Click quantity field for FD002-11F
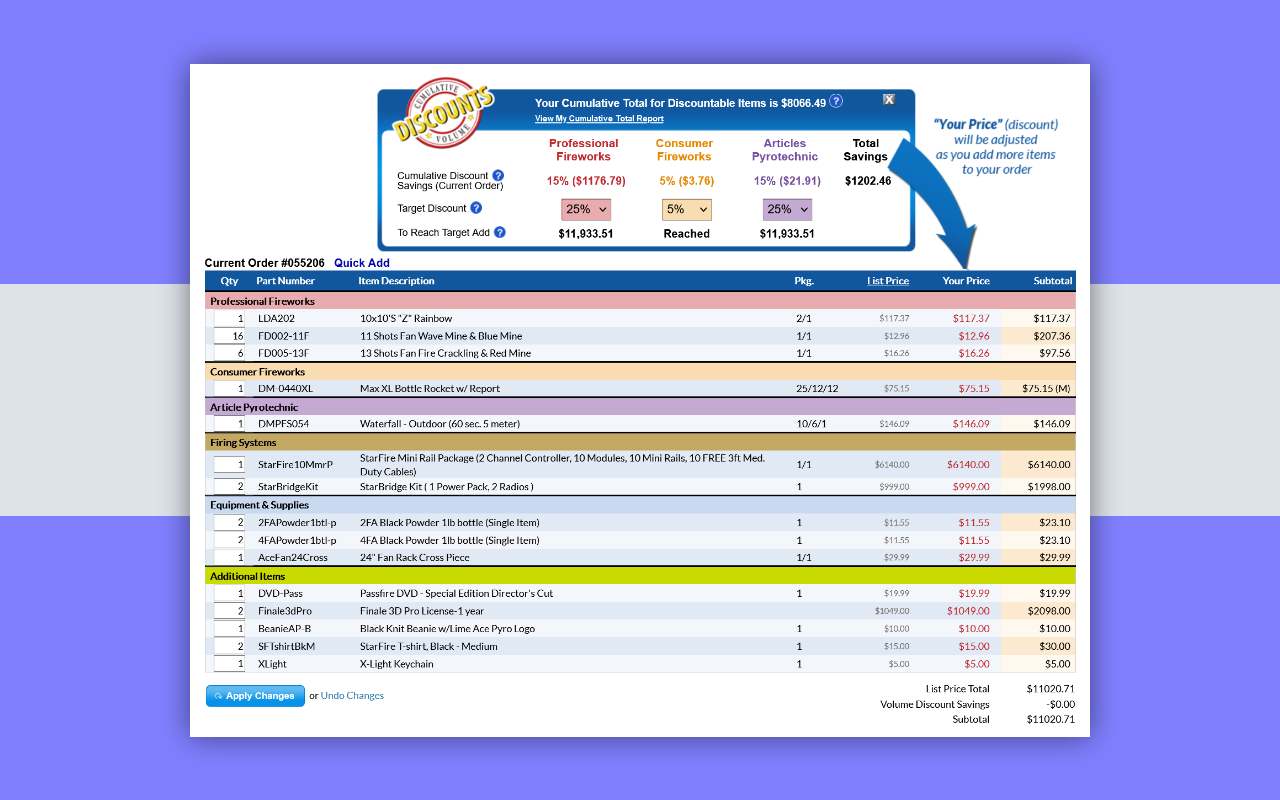 click(229, 336)
